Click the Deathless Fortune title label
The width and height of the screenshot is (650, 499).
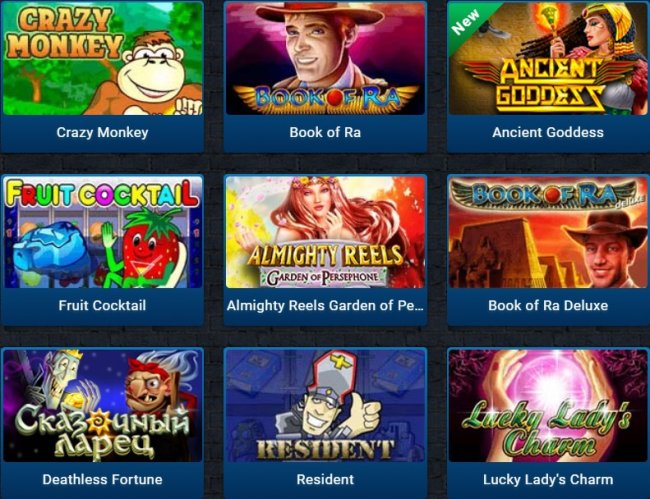click(x=102, y=480)
